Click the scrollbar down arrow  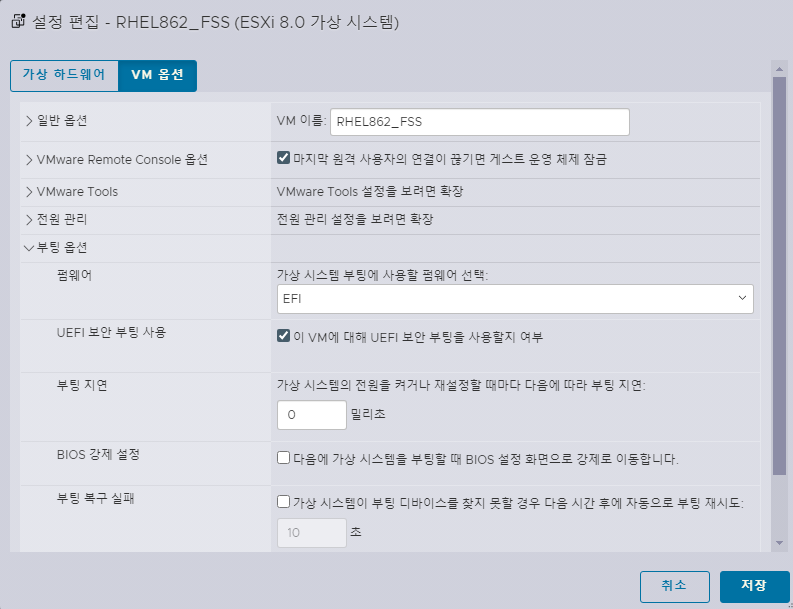coord(779,543)
